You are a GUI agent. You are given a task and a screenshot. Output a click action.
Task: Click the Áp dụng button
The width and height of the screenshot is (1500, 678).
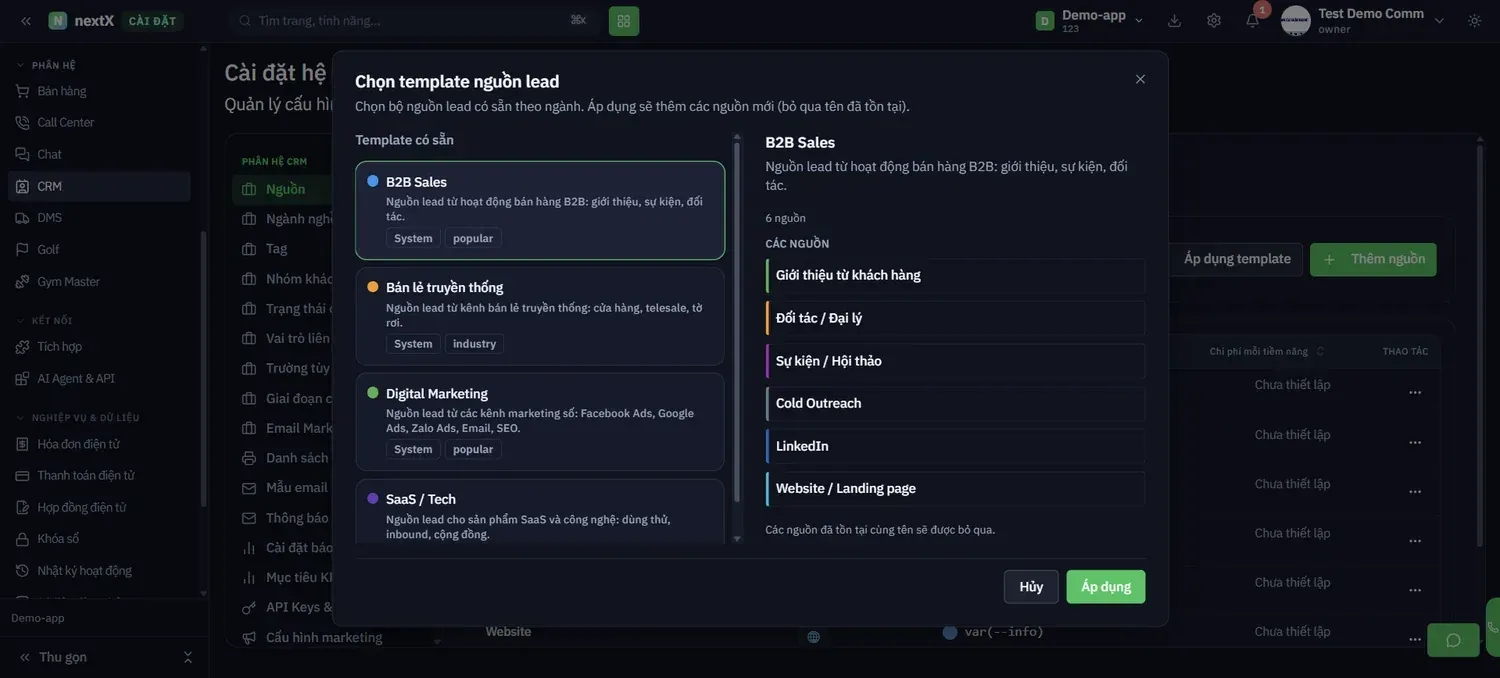point(1106,587)
